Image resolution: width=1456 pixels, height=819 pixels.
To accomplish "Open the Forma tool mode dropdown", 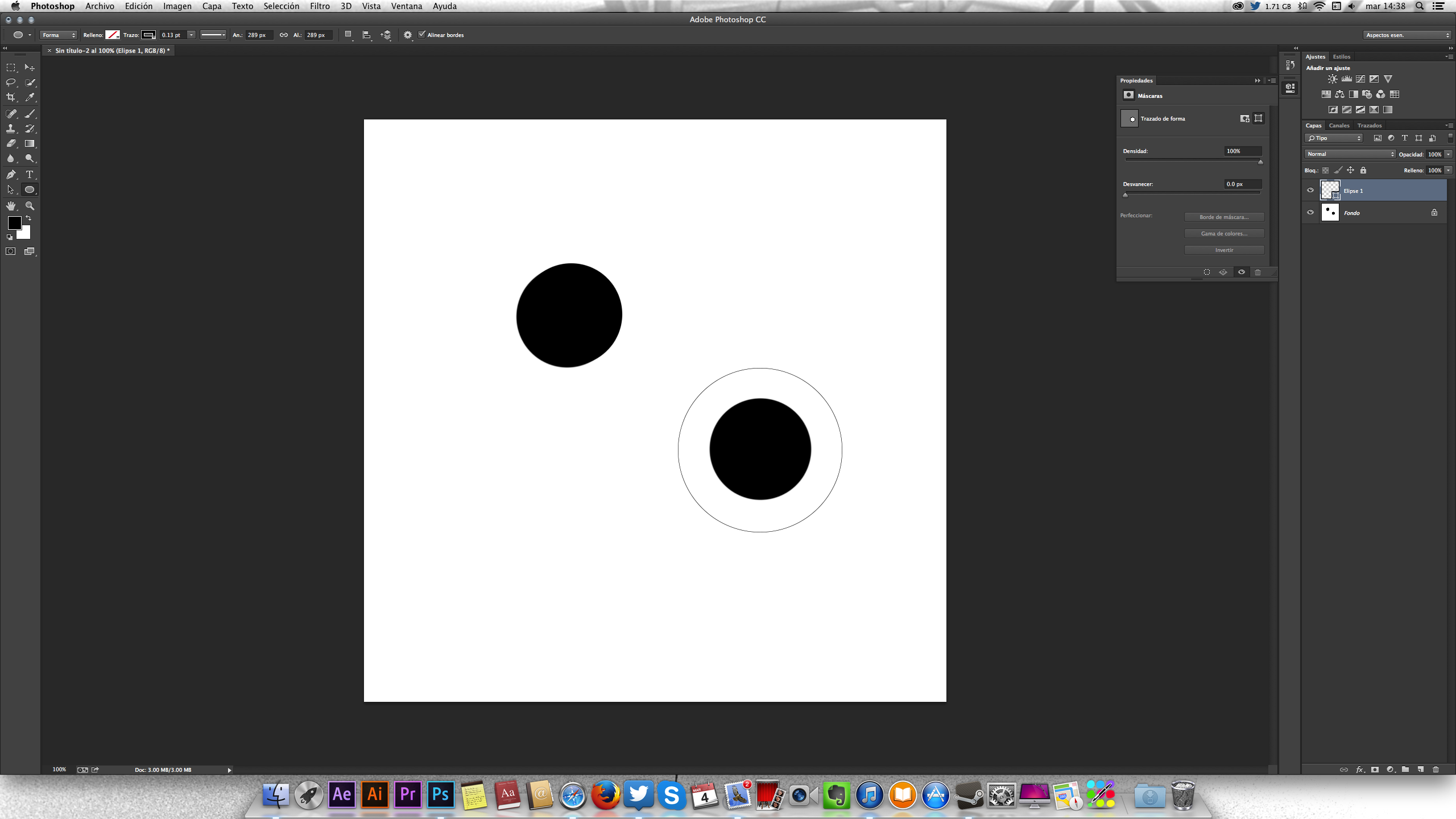I will pos(58,35).
